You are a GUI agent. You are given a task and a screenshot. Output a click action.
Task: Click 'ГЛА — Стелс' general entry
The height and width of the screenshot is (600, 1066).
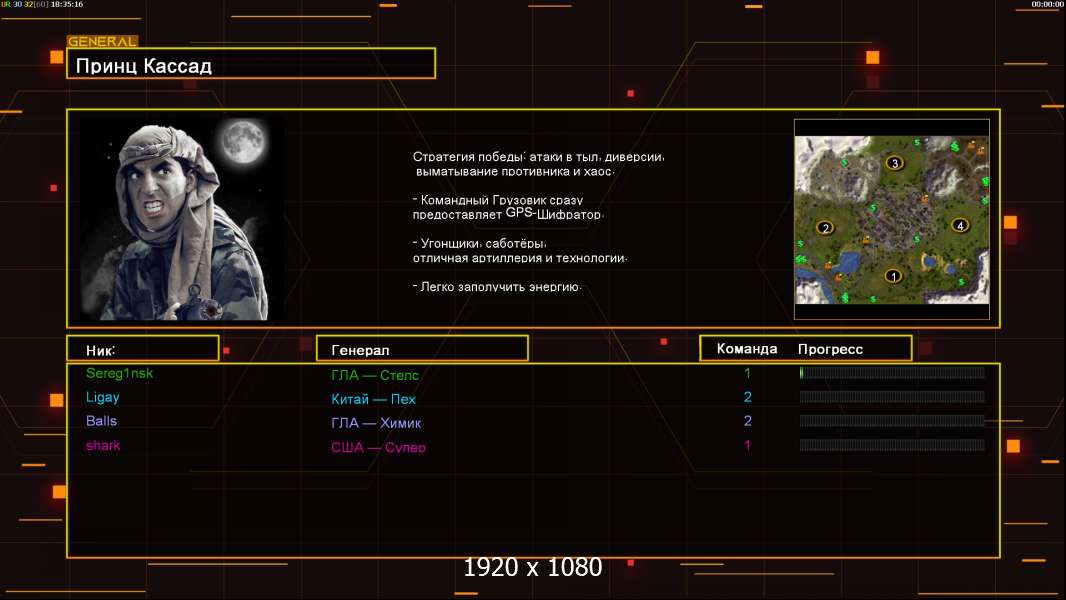tap(375, 375)
